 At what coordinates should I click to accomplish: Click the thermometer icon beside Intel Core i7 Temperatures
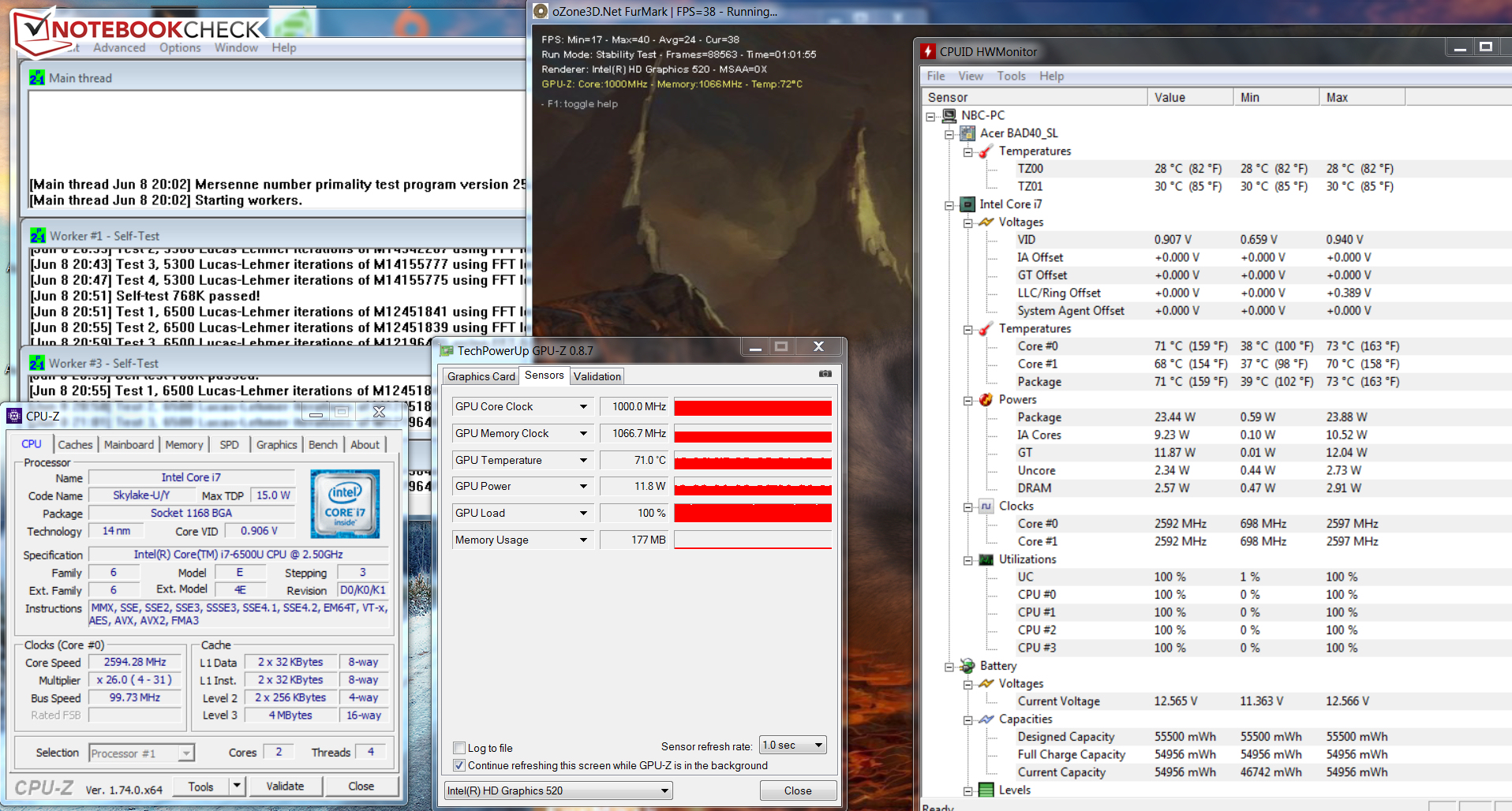tap(986, 329)
